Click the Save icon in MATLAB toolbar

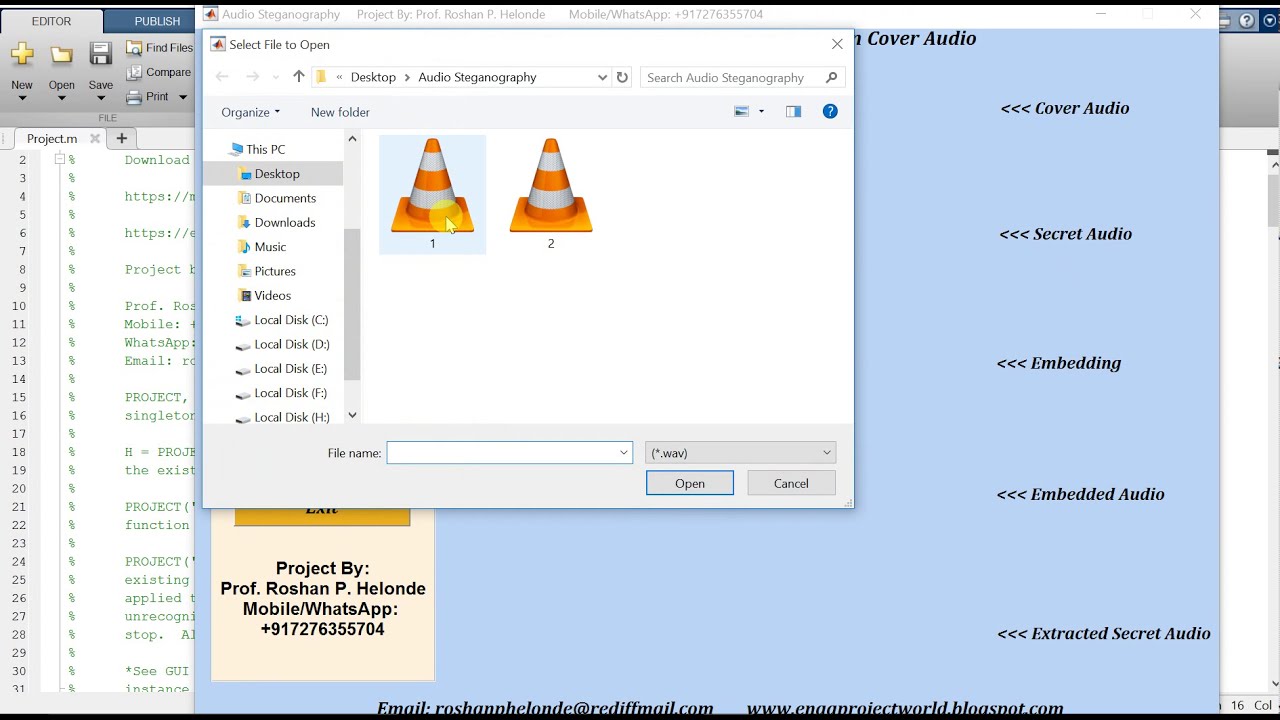coord(101,55)
